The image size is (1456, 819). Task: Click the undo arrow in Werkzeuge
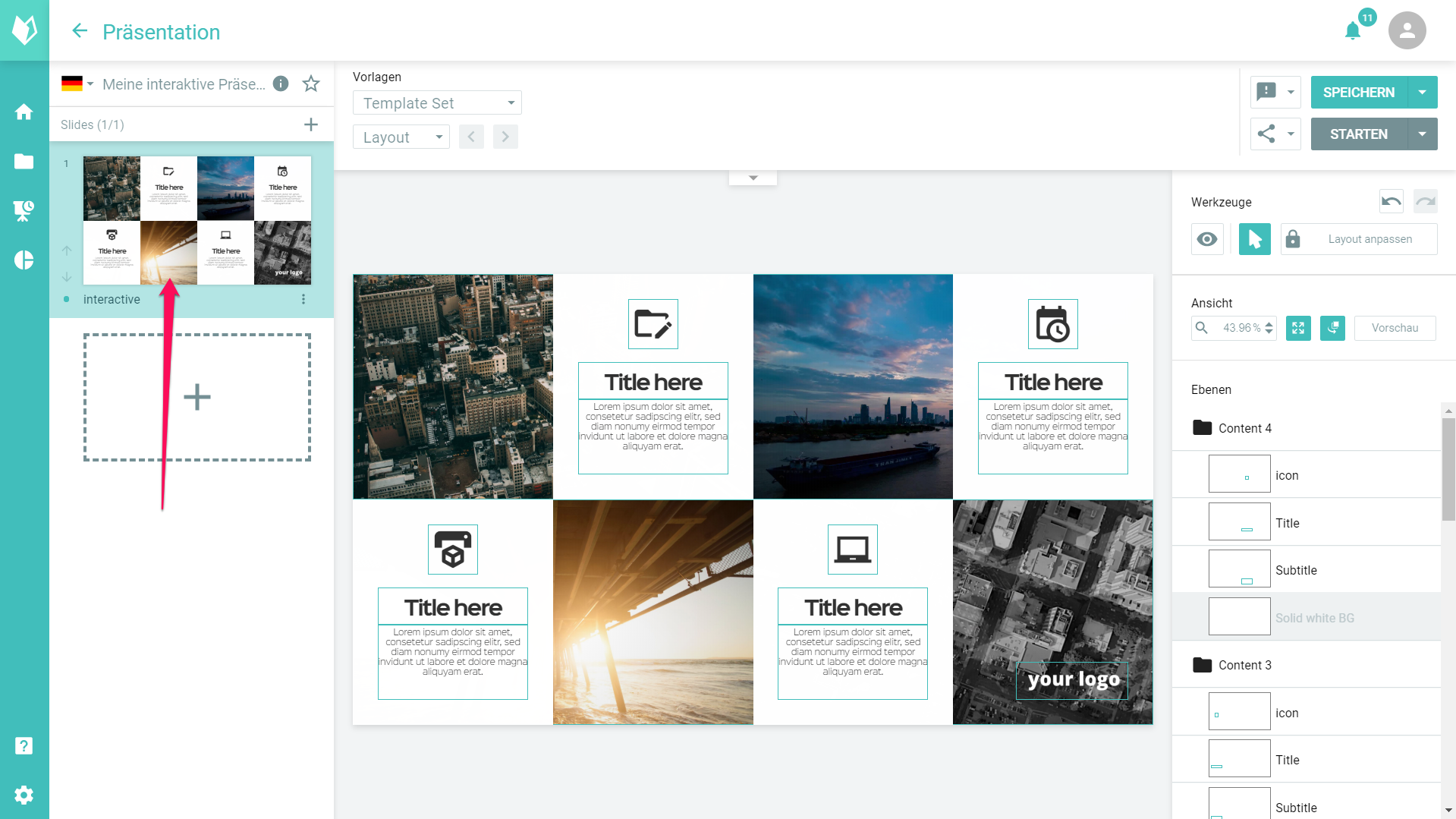[1391, 201]
